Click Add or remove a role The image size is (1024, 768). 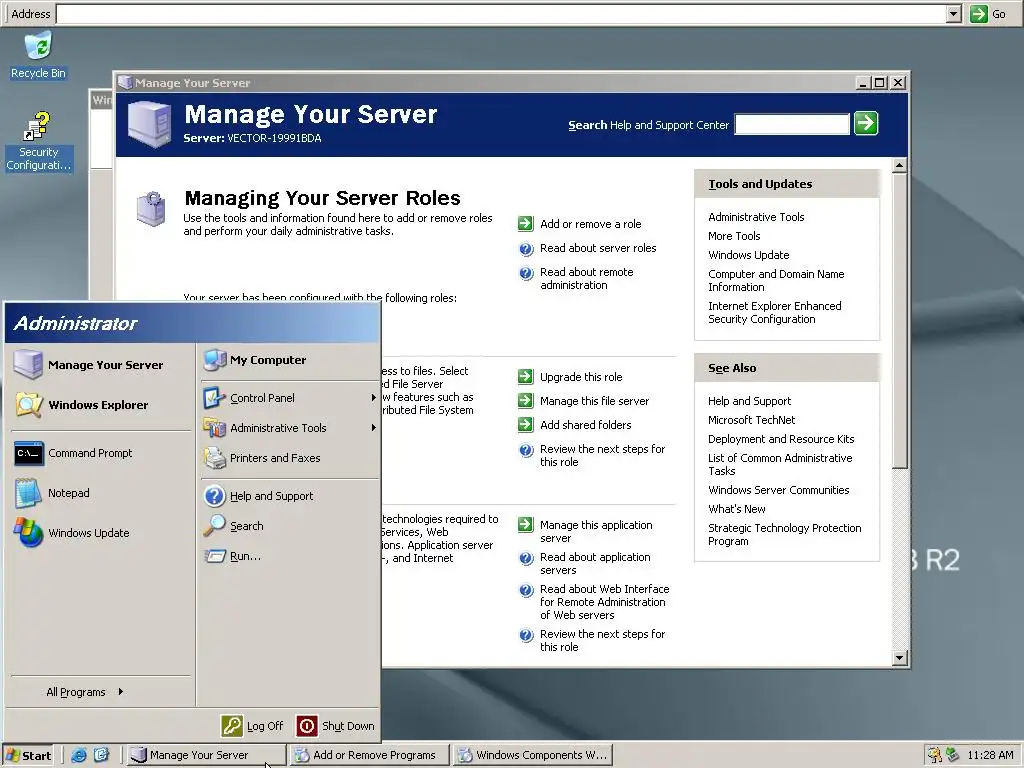click(x=590, y=224)
